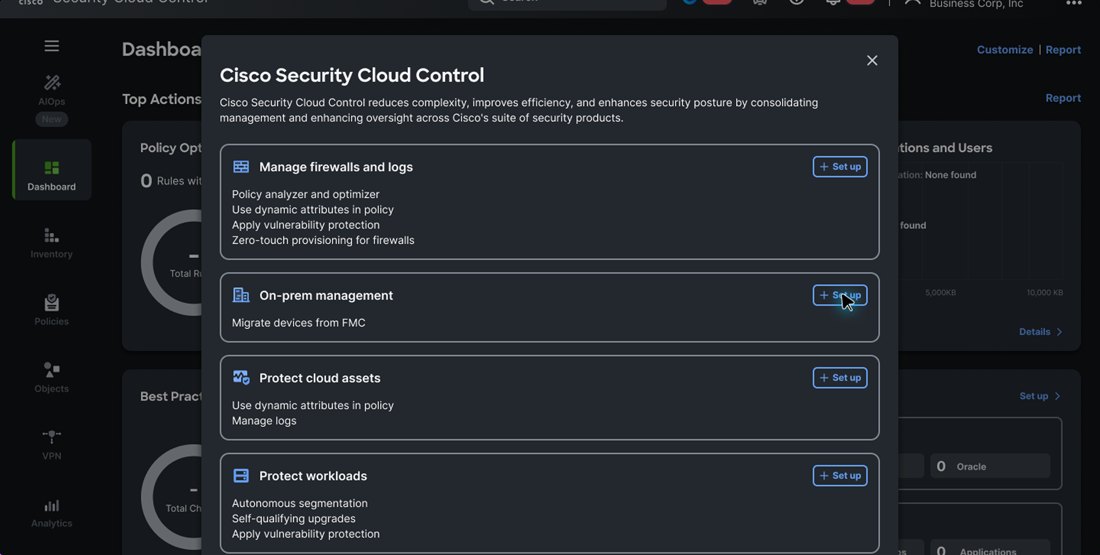Click the Report link in Top Actions row
Image resolution: width=1100 pixels, height=555 pixels.
coord(1063,98)
